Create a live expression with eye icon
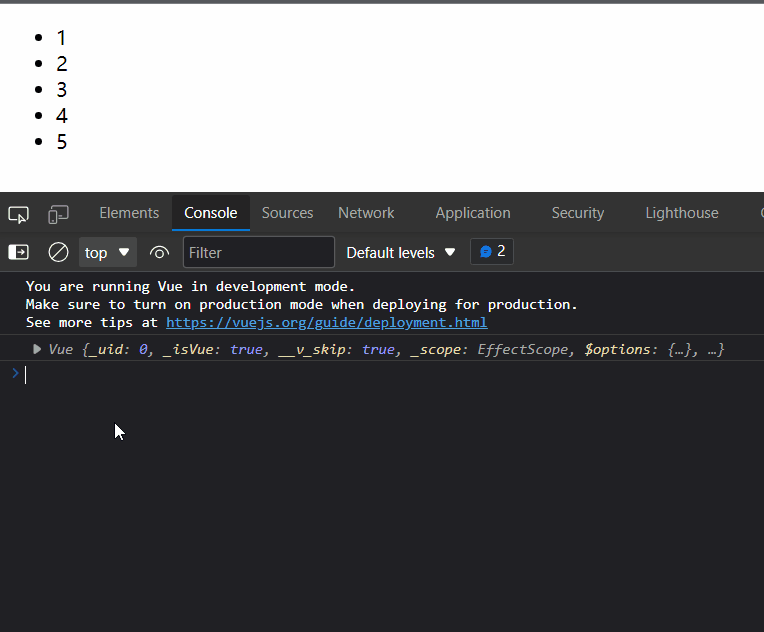The height and width of the screenshot is (632, 764). (159, 252)
